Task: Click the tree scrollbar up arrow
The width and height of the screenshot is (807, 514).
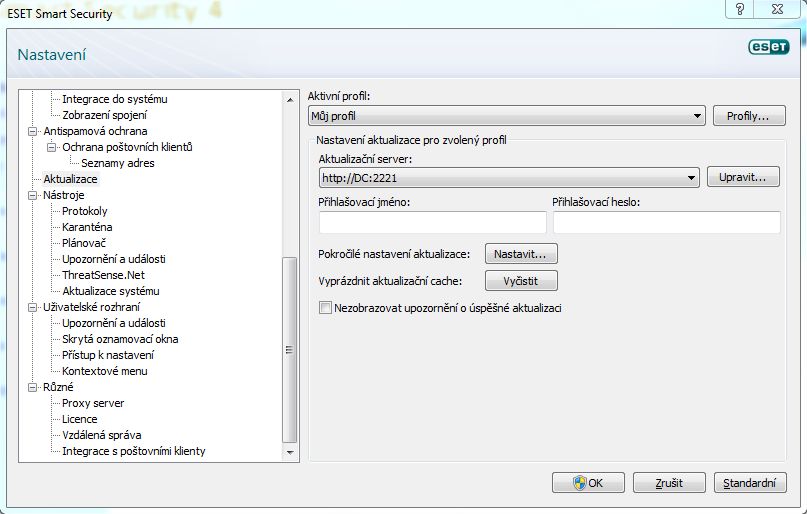Action: [x=290, y=99]
